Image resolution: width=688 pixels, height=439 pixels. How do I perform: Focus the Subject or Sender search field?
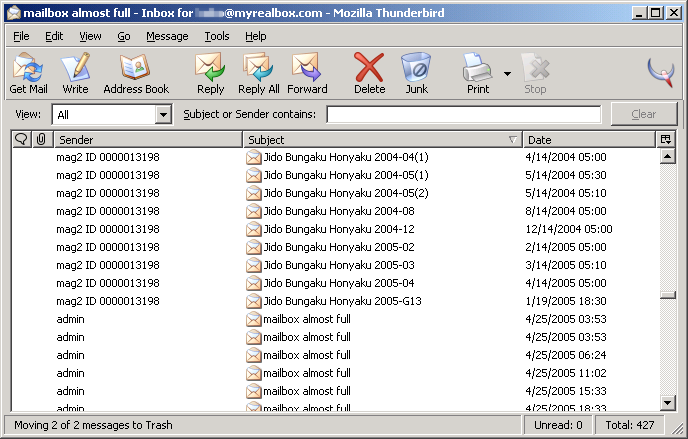463,115
